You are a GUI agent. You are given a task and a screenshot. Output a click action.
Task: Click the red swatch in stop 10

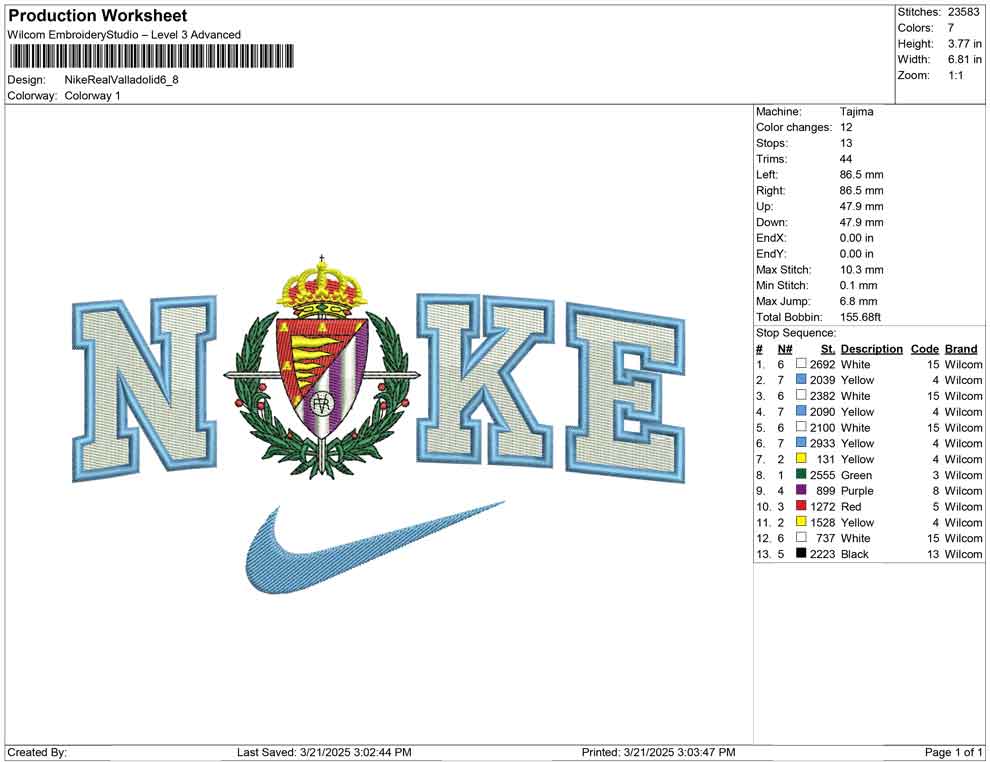801,506
